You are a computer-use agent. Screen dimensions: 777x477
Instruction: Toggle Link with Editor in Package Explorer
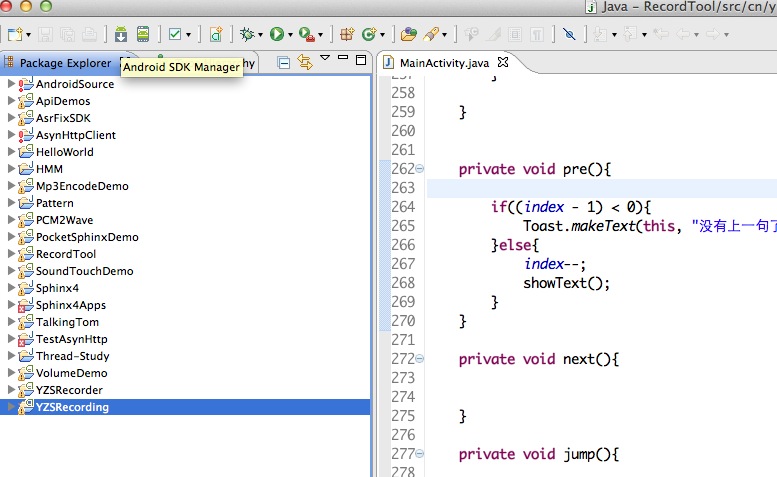[305, 62]
